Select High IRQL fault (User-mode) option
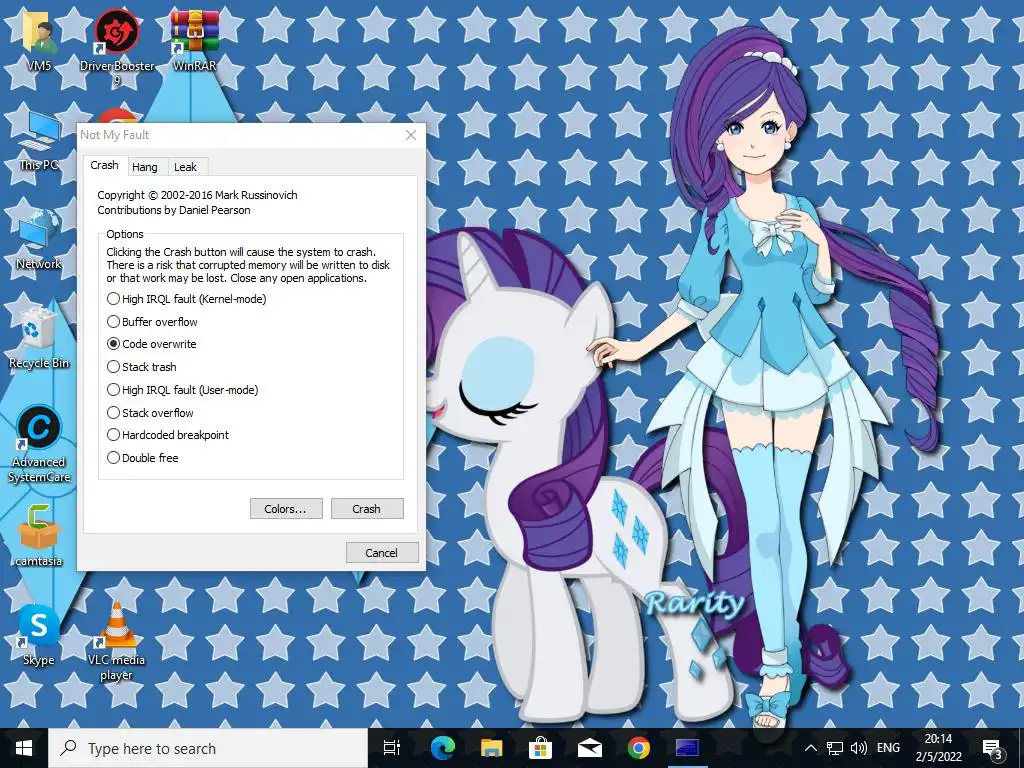Image resolution: width=1024 pixels, height=768 pixels. tap(183, 390)
